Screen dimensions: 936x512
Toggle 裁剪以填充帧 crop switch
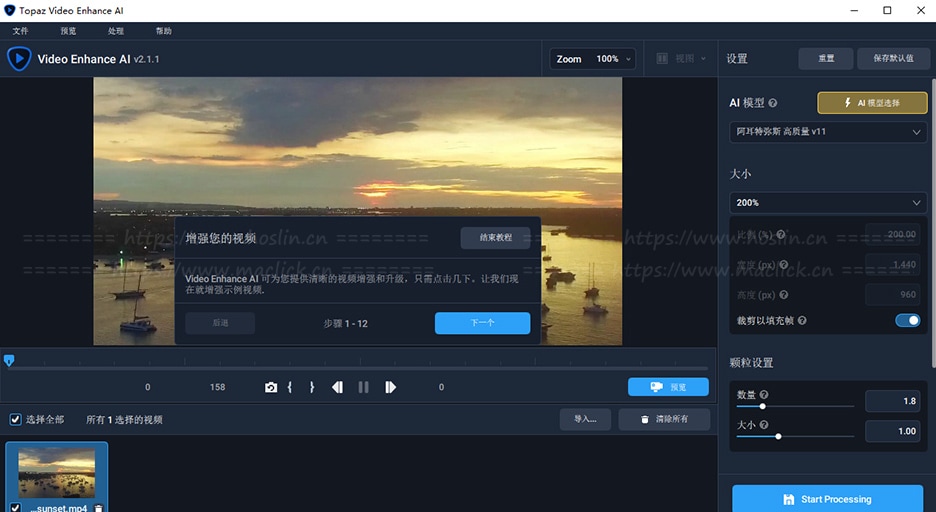point(907,320)
